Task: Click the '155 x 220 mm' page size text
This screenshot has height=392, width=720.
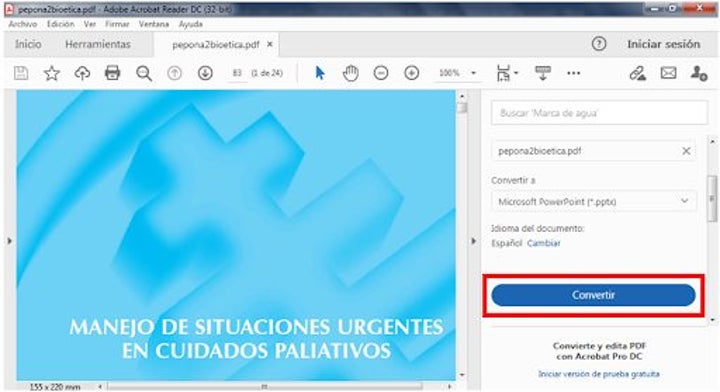Action: [55, 387]
